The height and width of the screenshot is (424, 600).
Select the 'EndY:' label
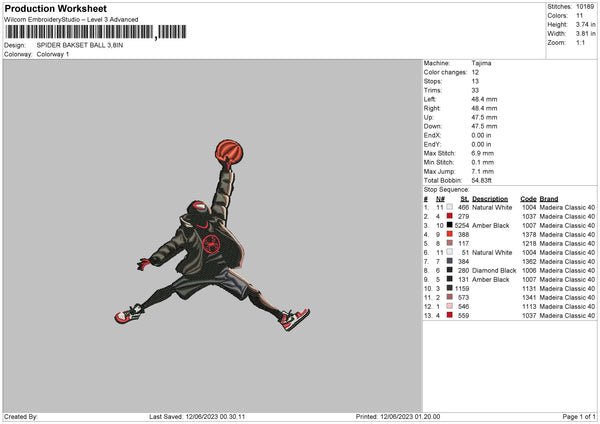point(432,144)
